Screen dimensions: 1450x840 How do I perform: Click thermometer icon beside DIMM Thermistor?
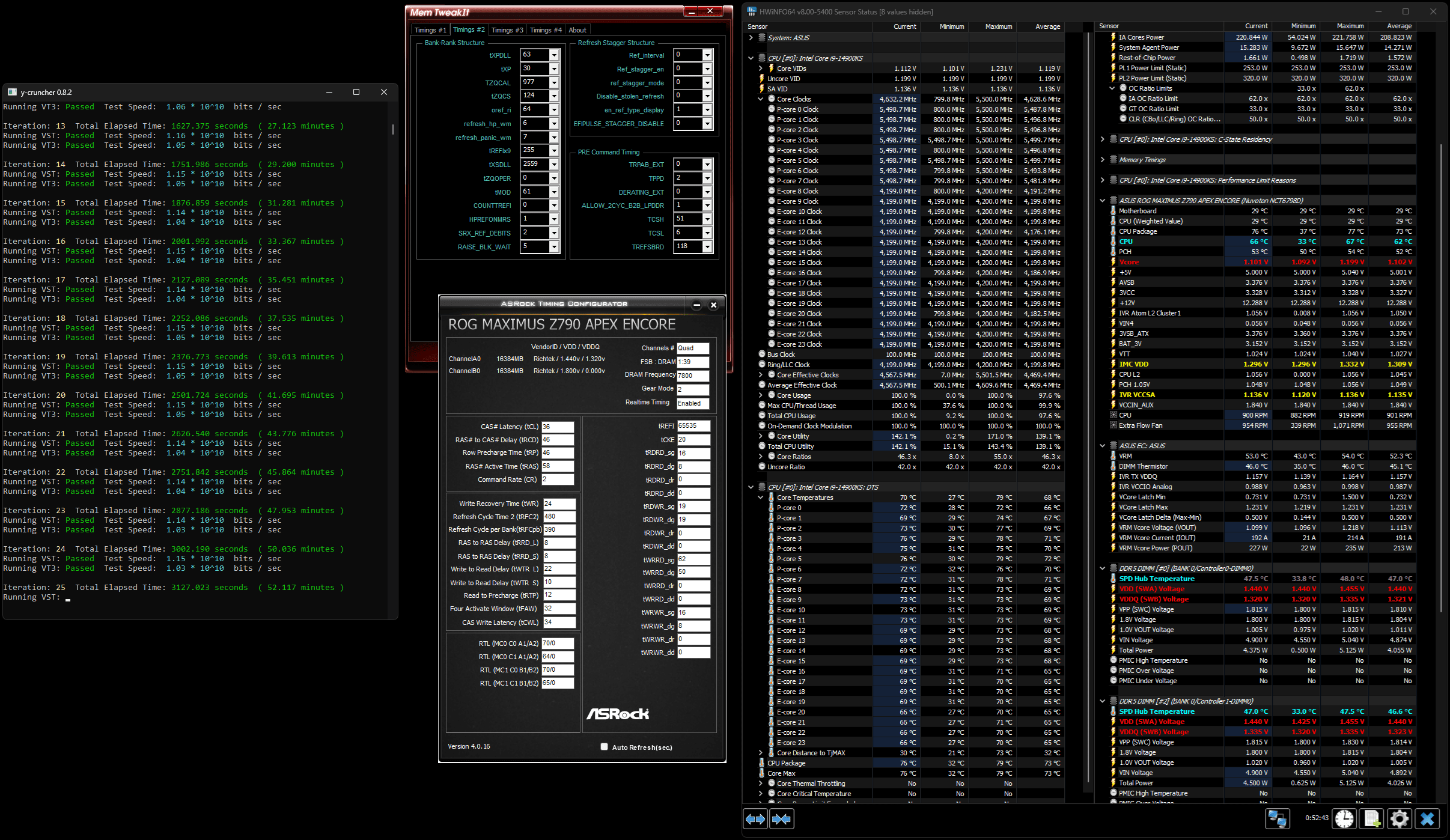tap(1113, 466)
